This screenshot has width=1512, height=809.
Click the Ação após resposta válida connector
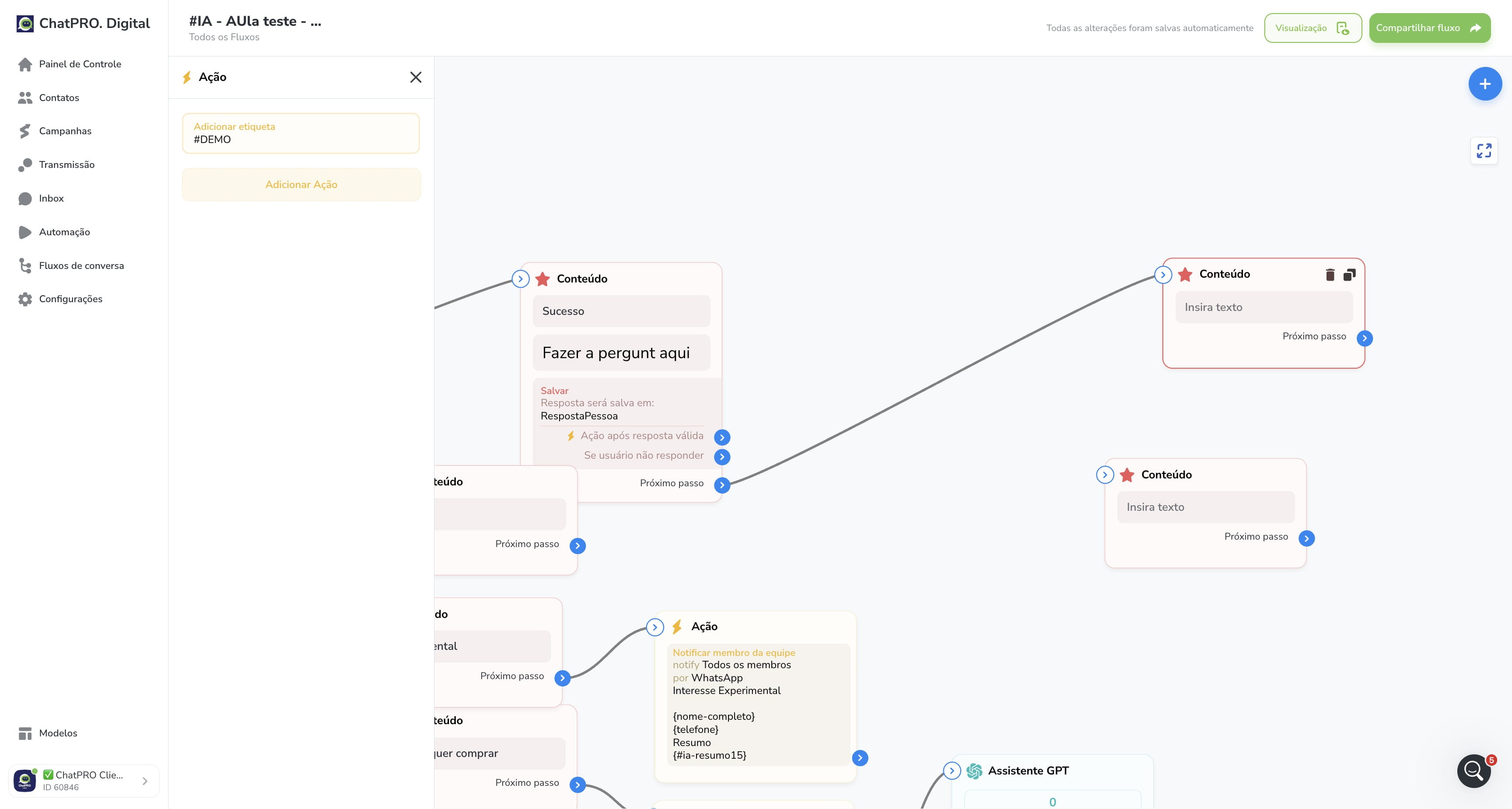(722, 437)
